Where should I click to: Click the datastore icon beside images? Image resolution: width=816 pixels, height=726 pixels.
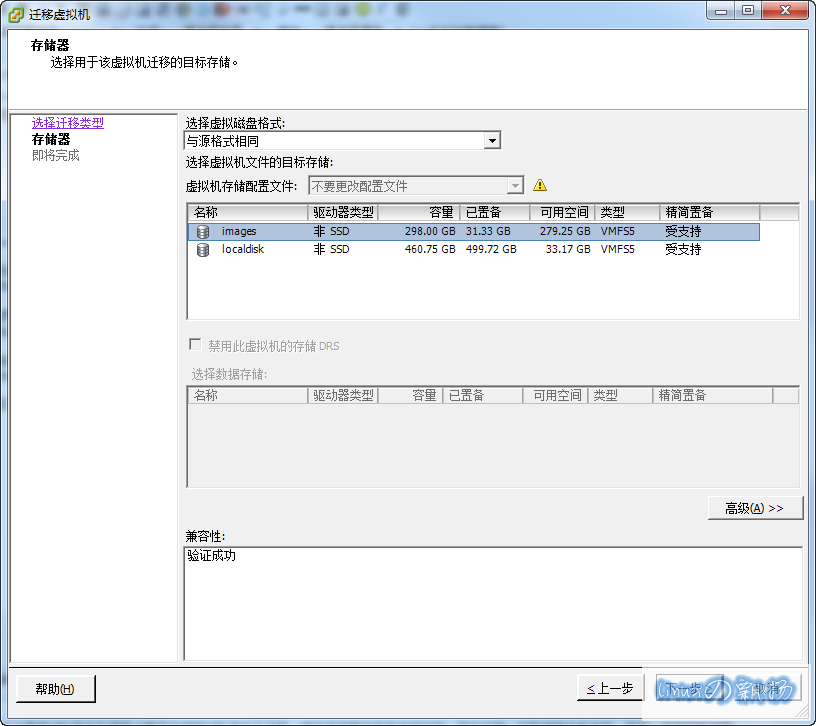coord(203,232)
